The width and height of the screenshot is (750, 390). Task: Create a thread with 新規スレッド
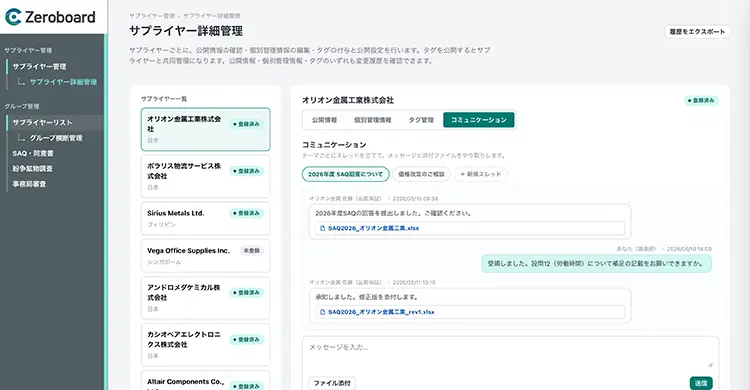pos(481,174)
